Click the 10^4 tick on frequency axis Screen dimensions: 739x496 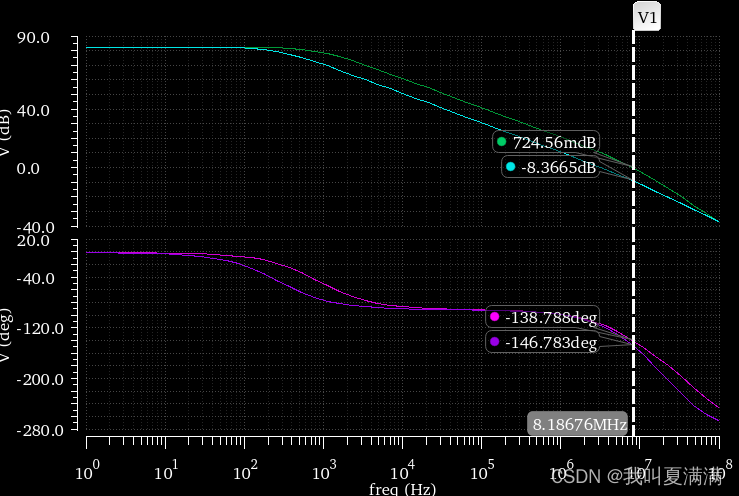(402, 468)
